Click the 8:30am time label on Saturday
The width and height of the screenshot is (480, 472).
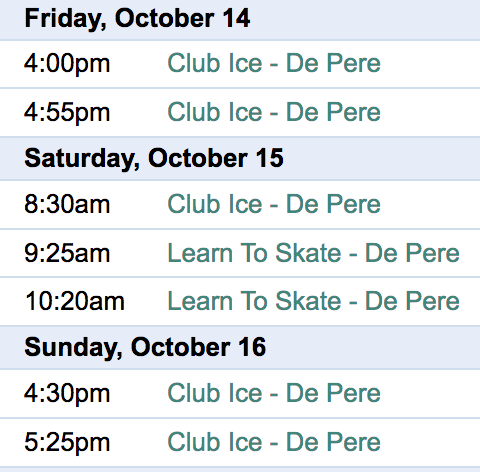(67, 204)
